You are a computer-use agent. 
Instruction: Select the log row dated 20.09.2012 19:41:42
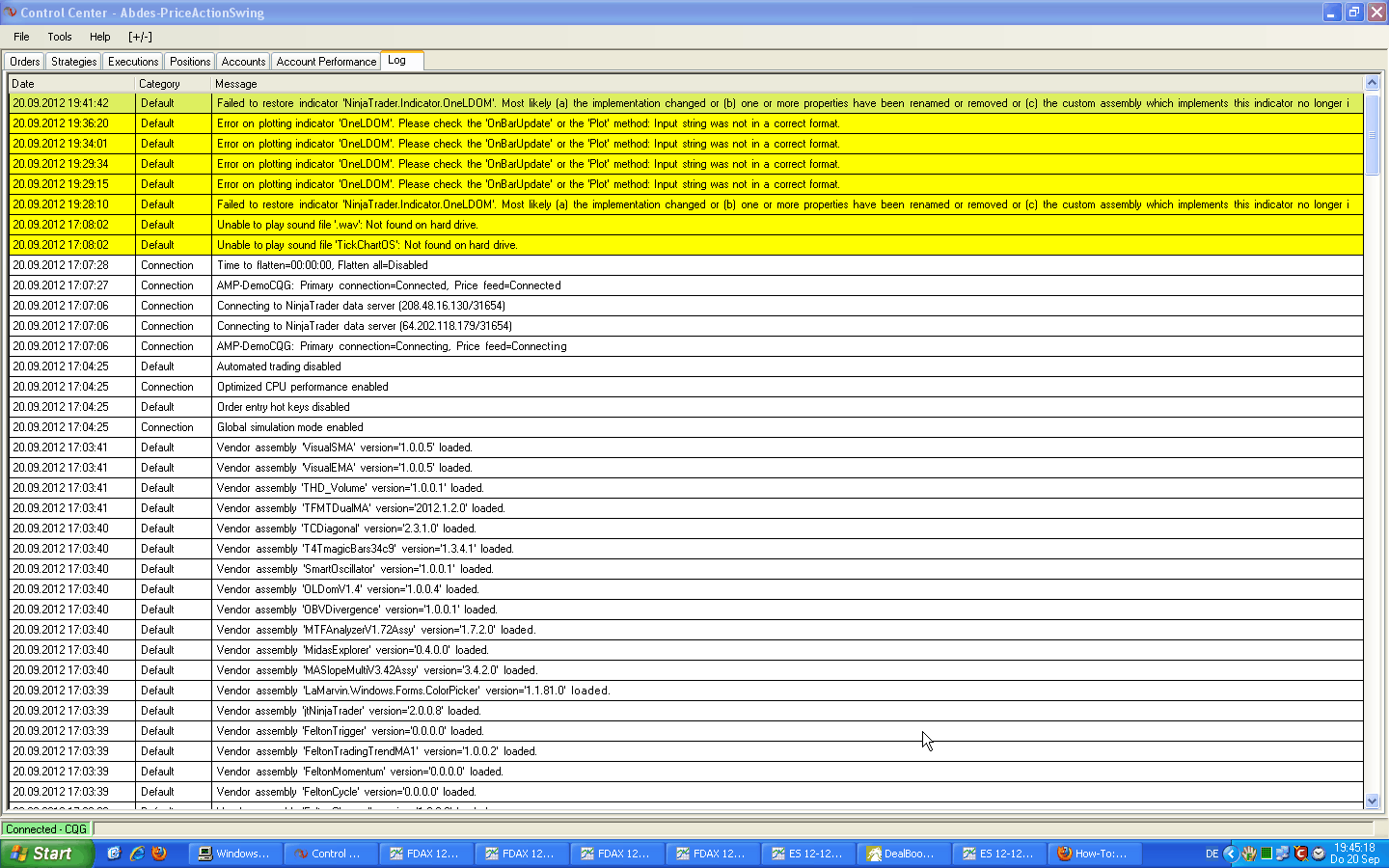coord(686,103)
